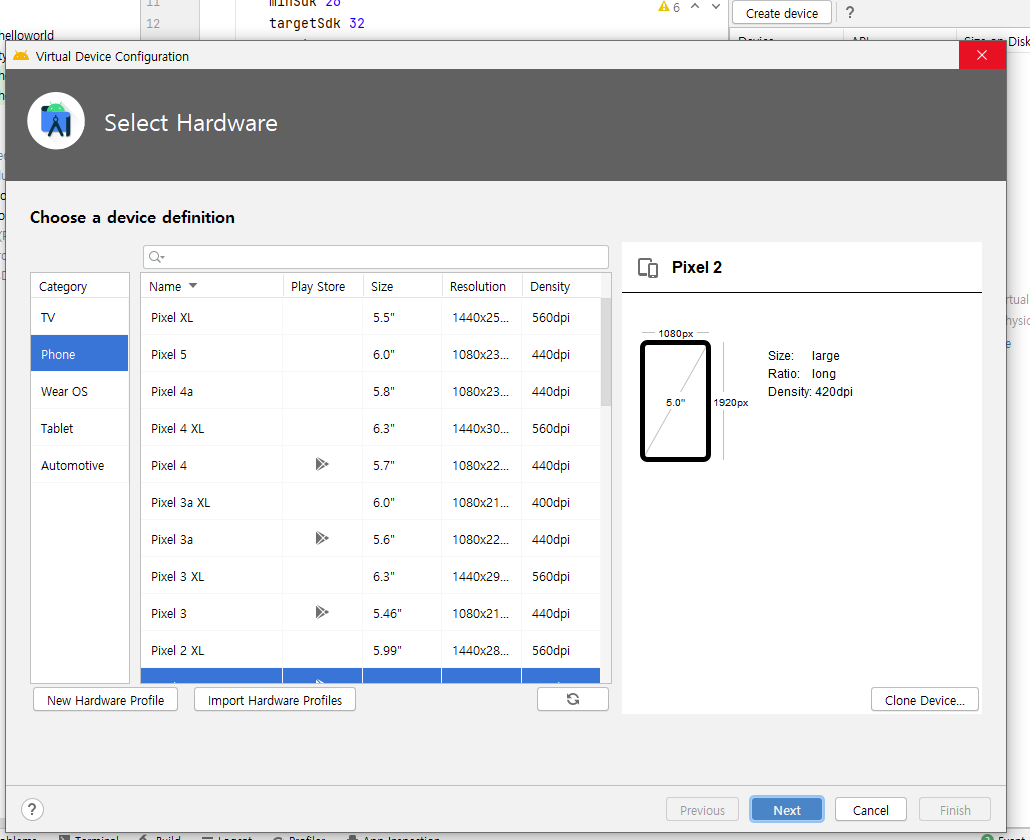Image resolution: width=1030 pixels, height=840 pixels.
Task: Select the Pixel 4 XL device row
Action: pyautogui.click(x=370, y=428)
